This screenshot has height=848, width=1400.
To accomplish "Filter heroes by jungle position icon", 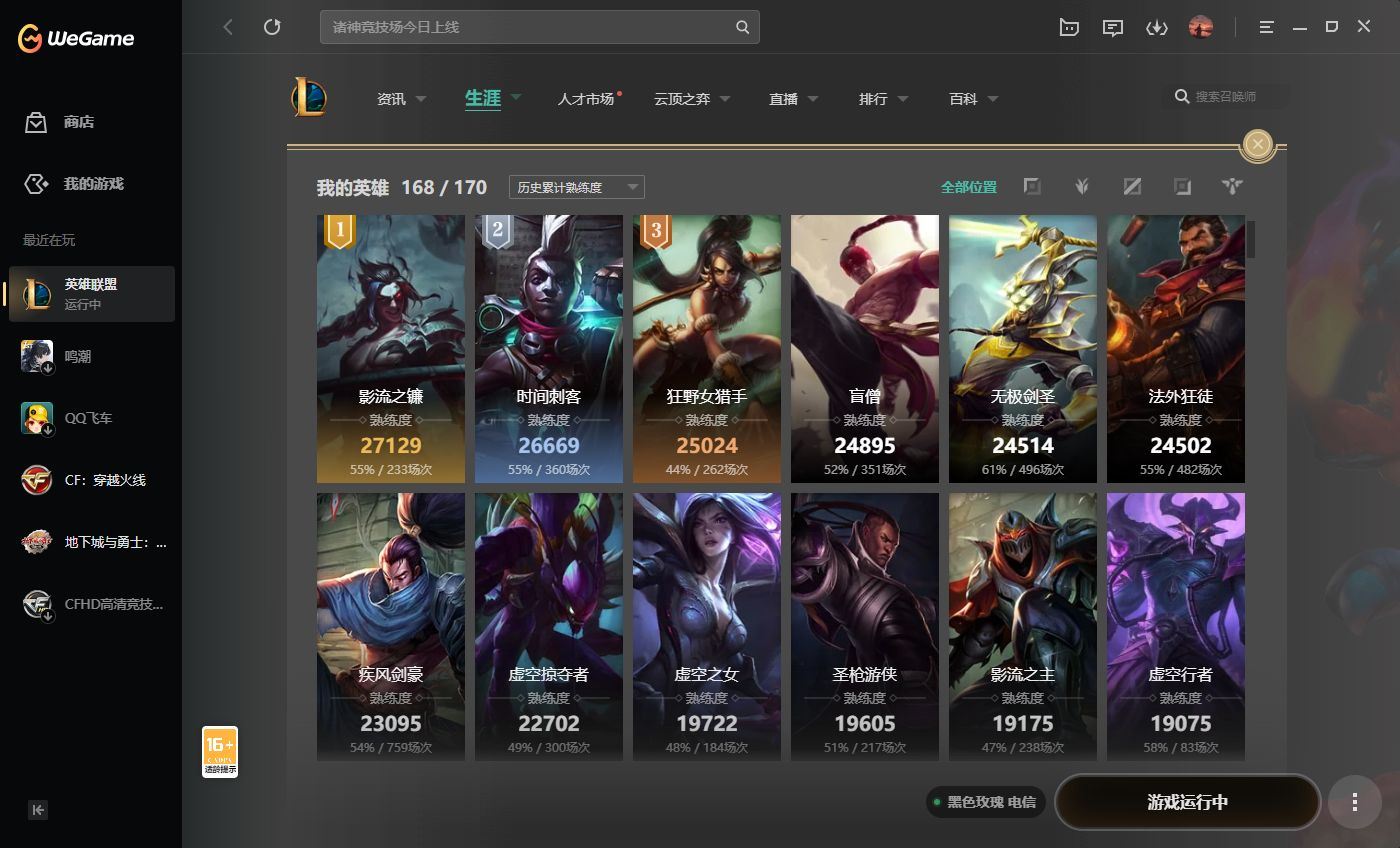I will coord(1082,187).
